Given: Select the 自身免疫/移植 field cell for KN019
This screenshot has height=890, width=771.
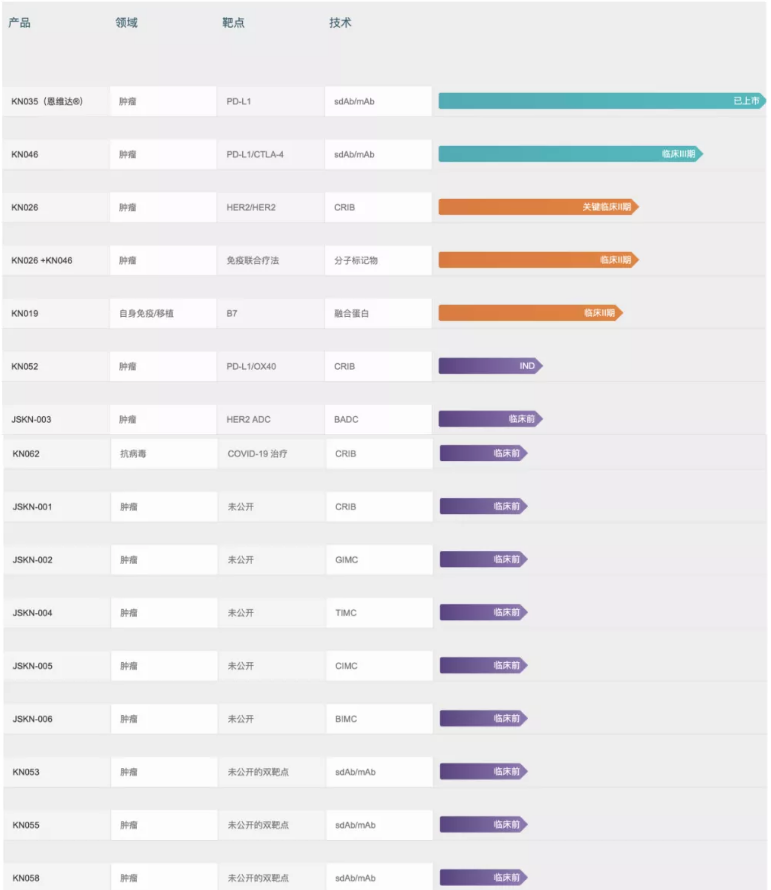Looking at the screenshot, I should click(146, 313).
